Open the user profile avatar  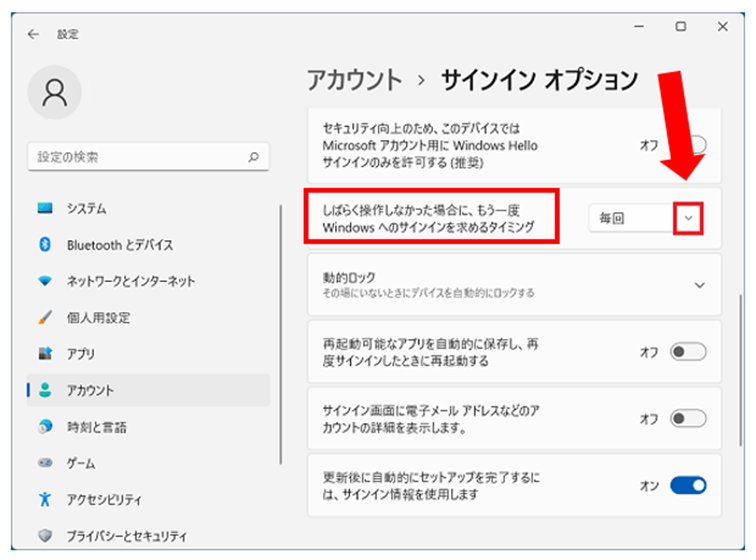[54, 93]
